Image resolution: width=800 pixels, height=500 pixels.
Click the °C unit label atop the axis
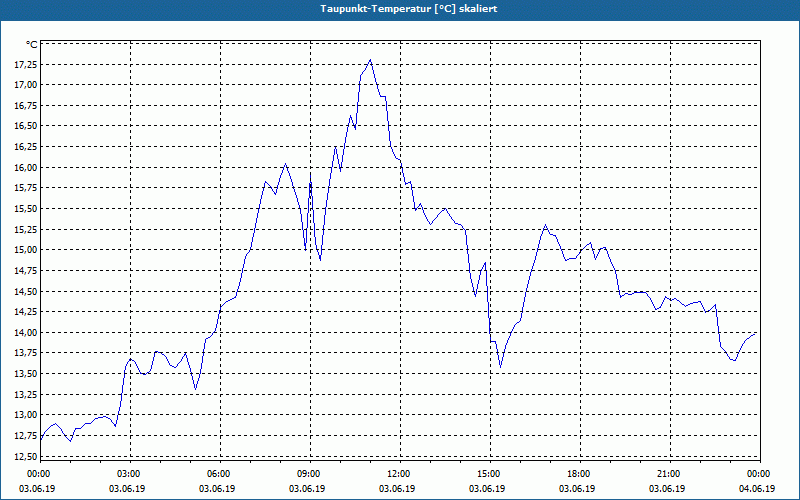pos(32,45)
